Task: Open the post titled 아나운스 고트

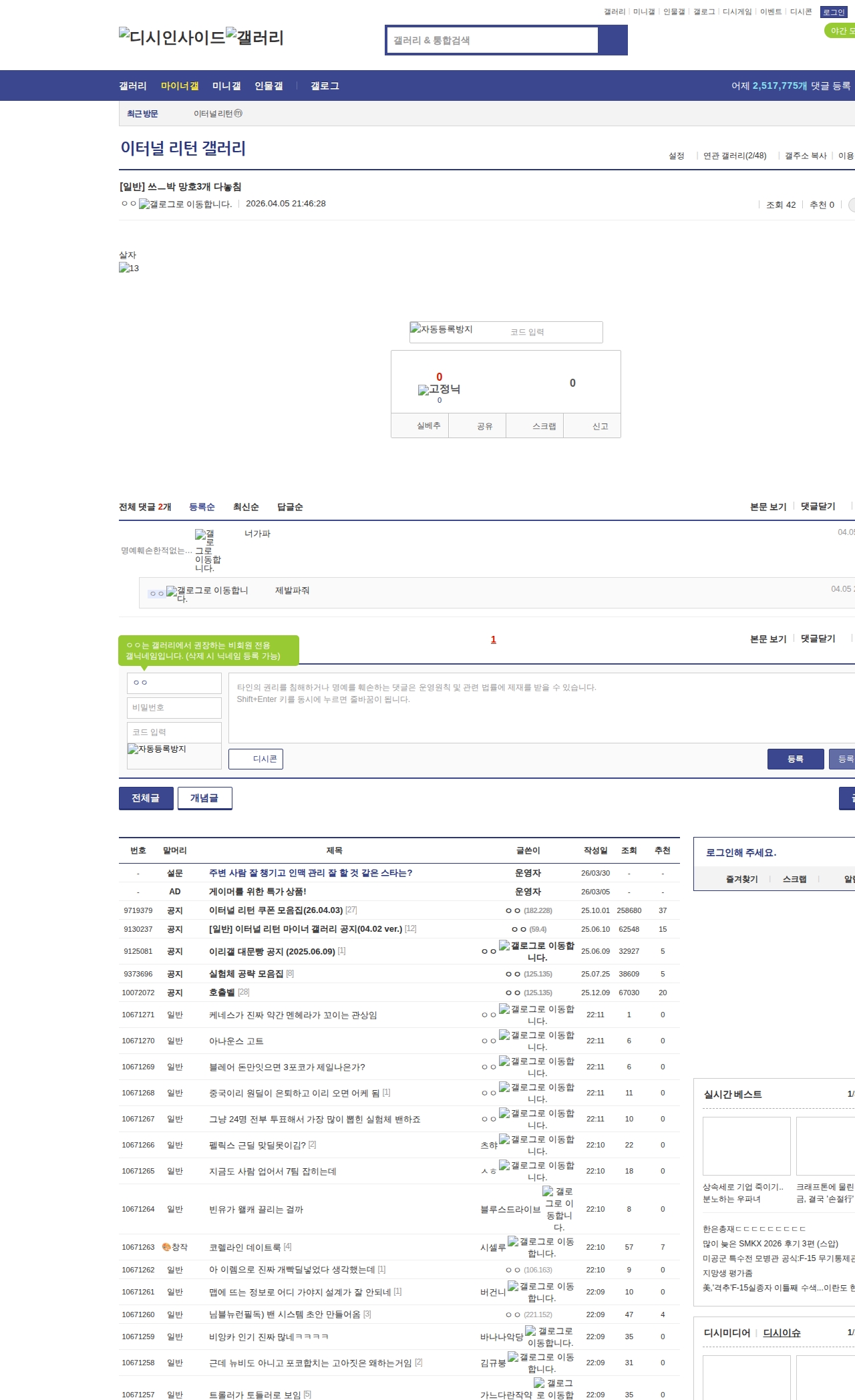Action: pyautogui.click(x=236, y=1041)
